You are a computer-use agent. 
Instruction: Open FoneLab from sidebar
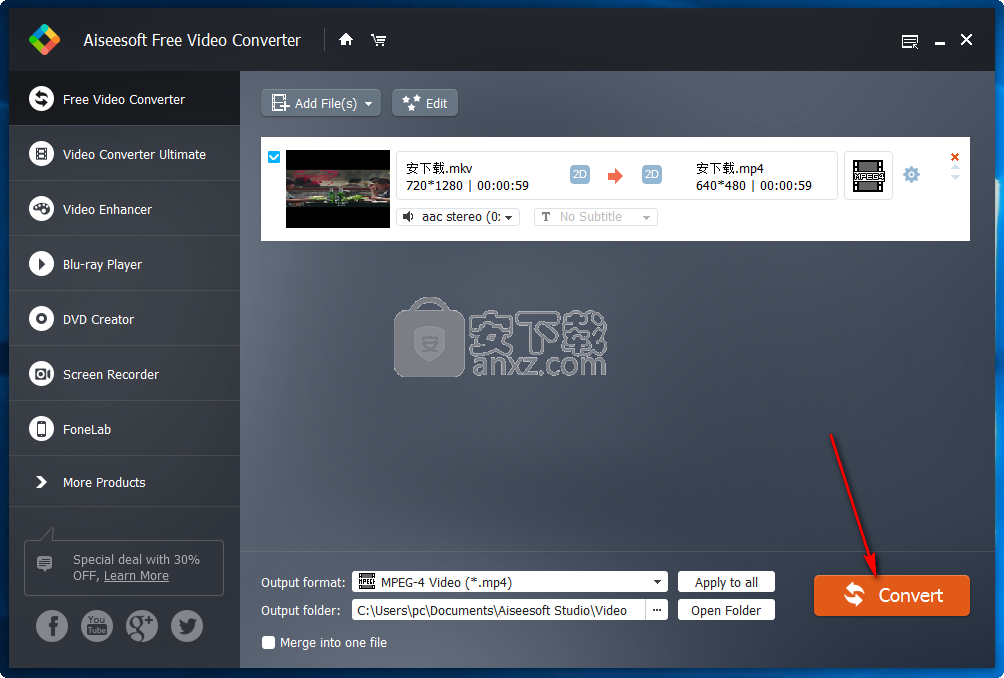point(124,429)
